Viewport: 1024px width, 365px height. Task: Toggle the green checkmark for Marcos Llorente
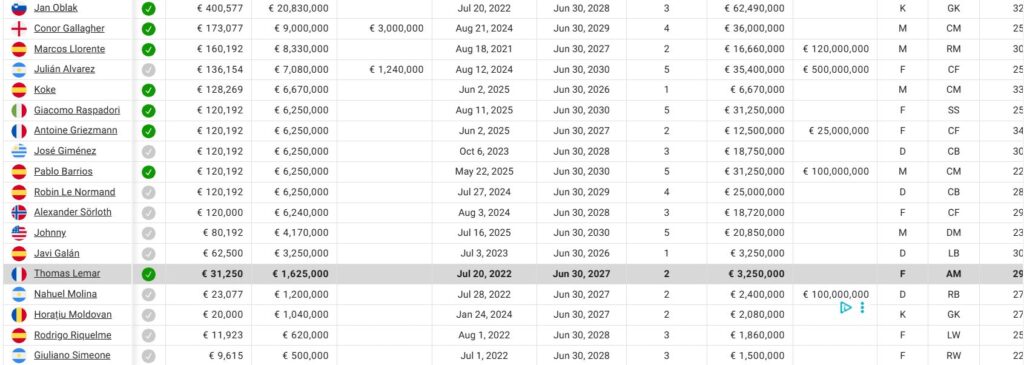coord(149,49)
